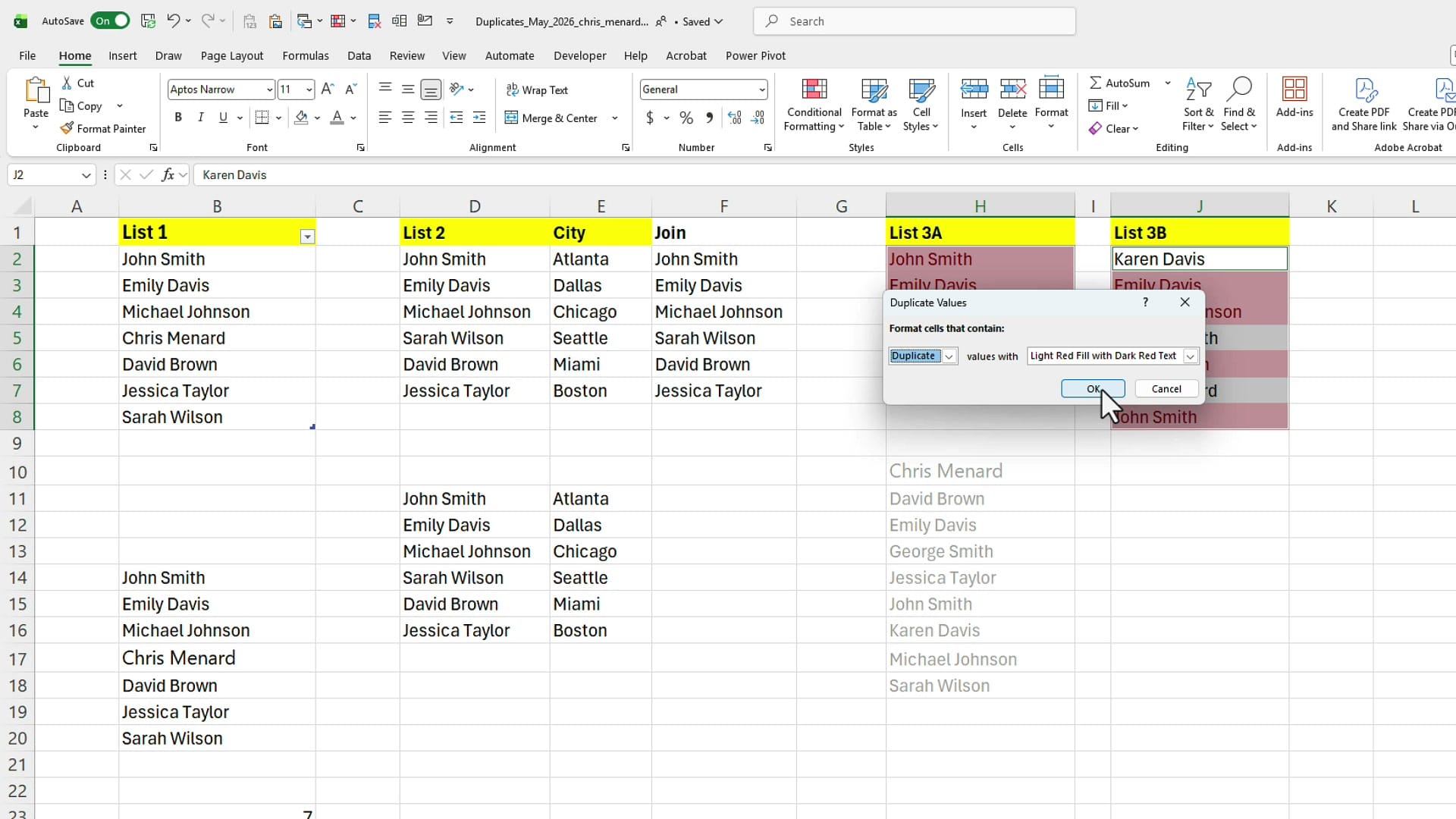Click the Borders icon

(262, 118)
